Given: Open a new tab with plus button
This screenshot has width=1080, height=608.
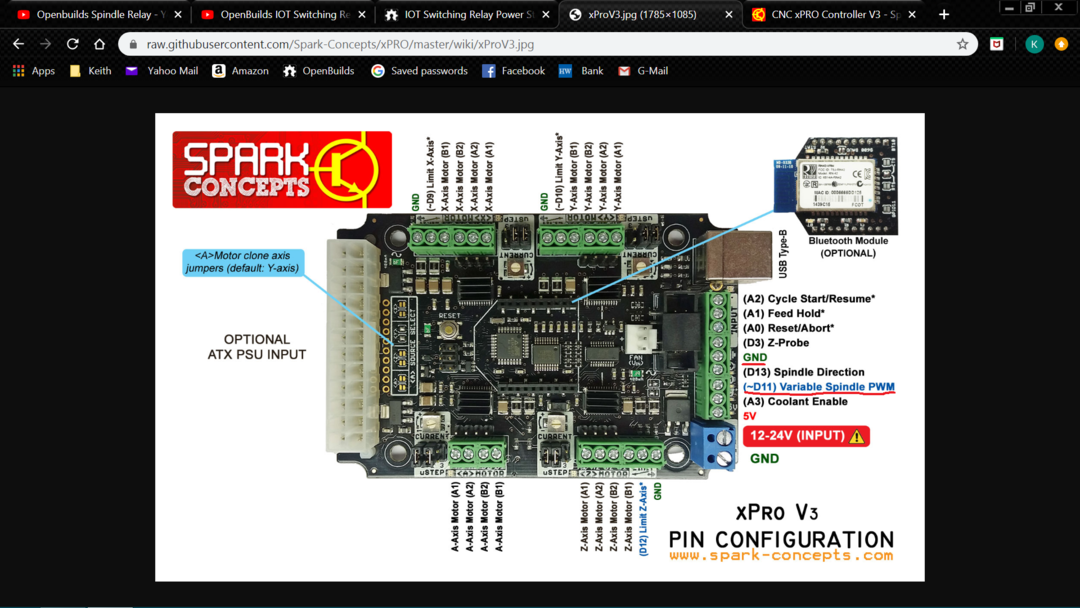Looking at the screenshot, I should point(944,14).
